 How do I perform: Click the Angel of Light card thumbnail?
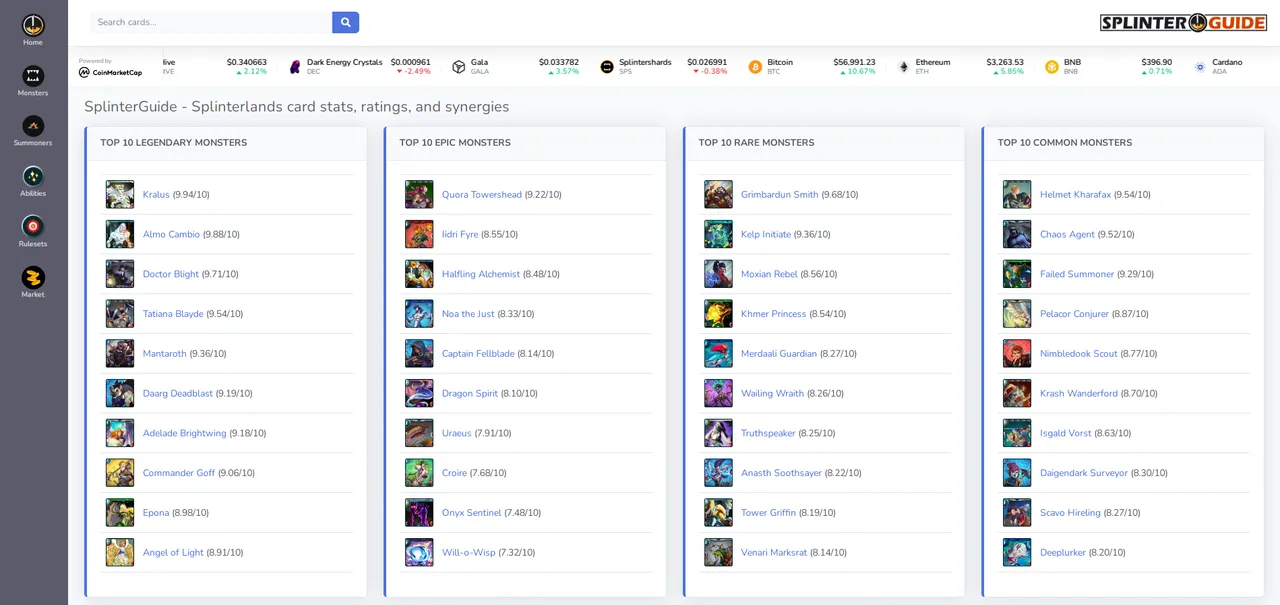[x=120, y=553]
